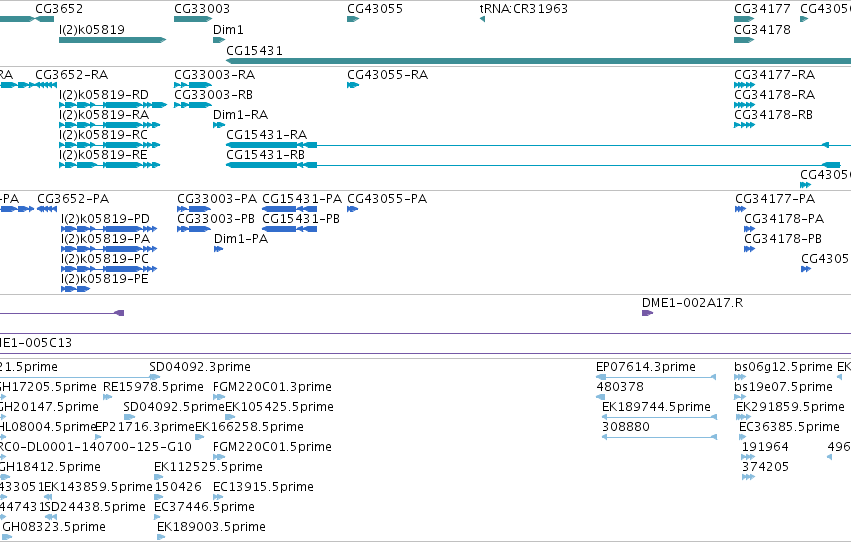Select the CG15431-PA protein

point(290,209)
